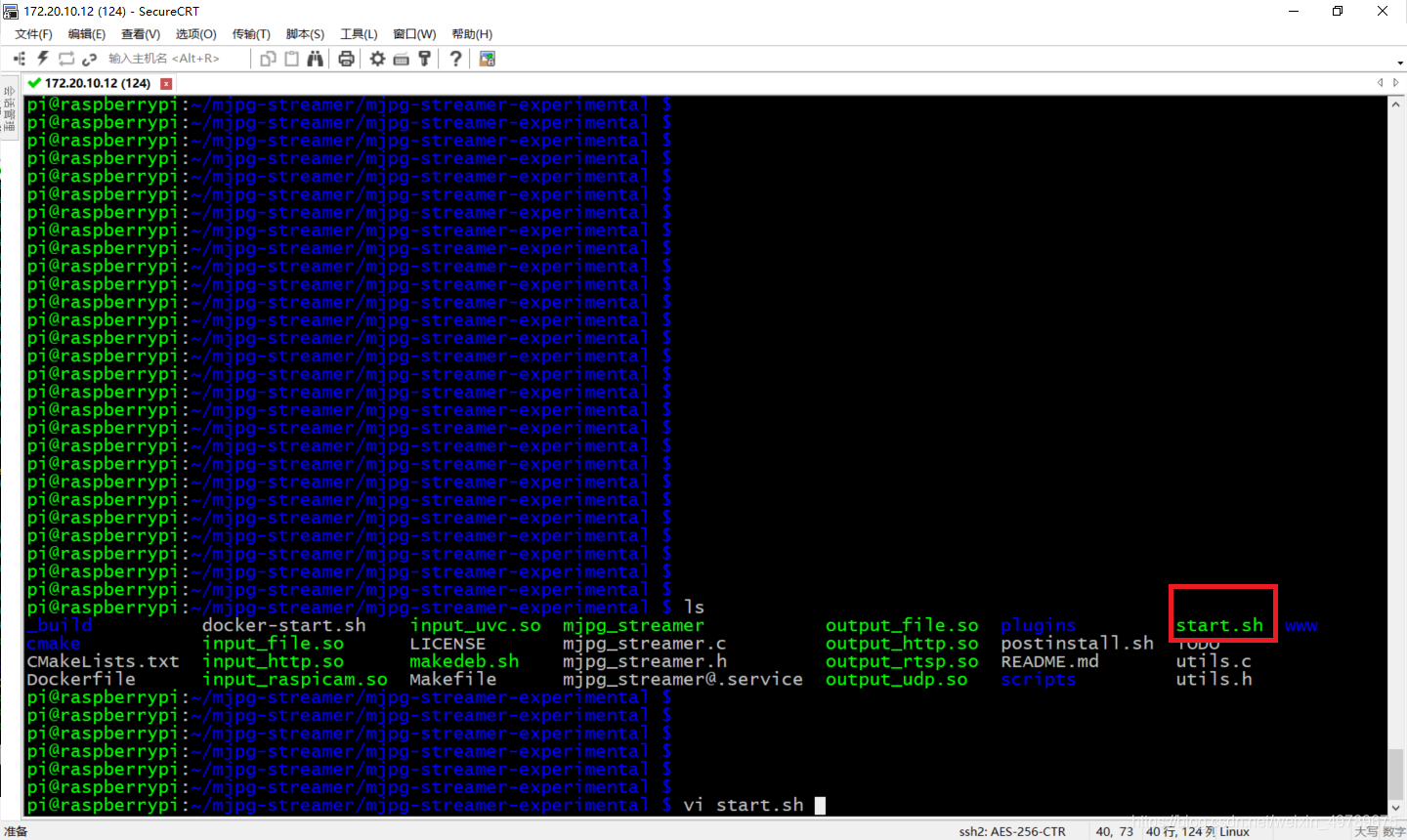Click the 'vi start.sh' command line
This screenshot has height=840, width=1407.
click(744, 805)
